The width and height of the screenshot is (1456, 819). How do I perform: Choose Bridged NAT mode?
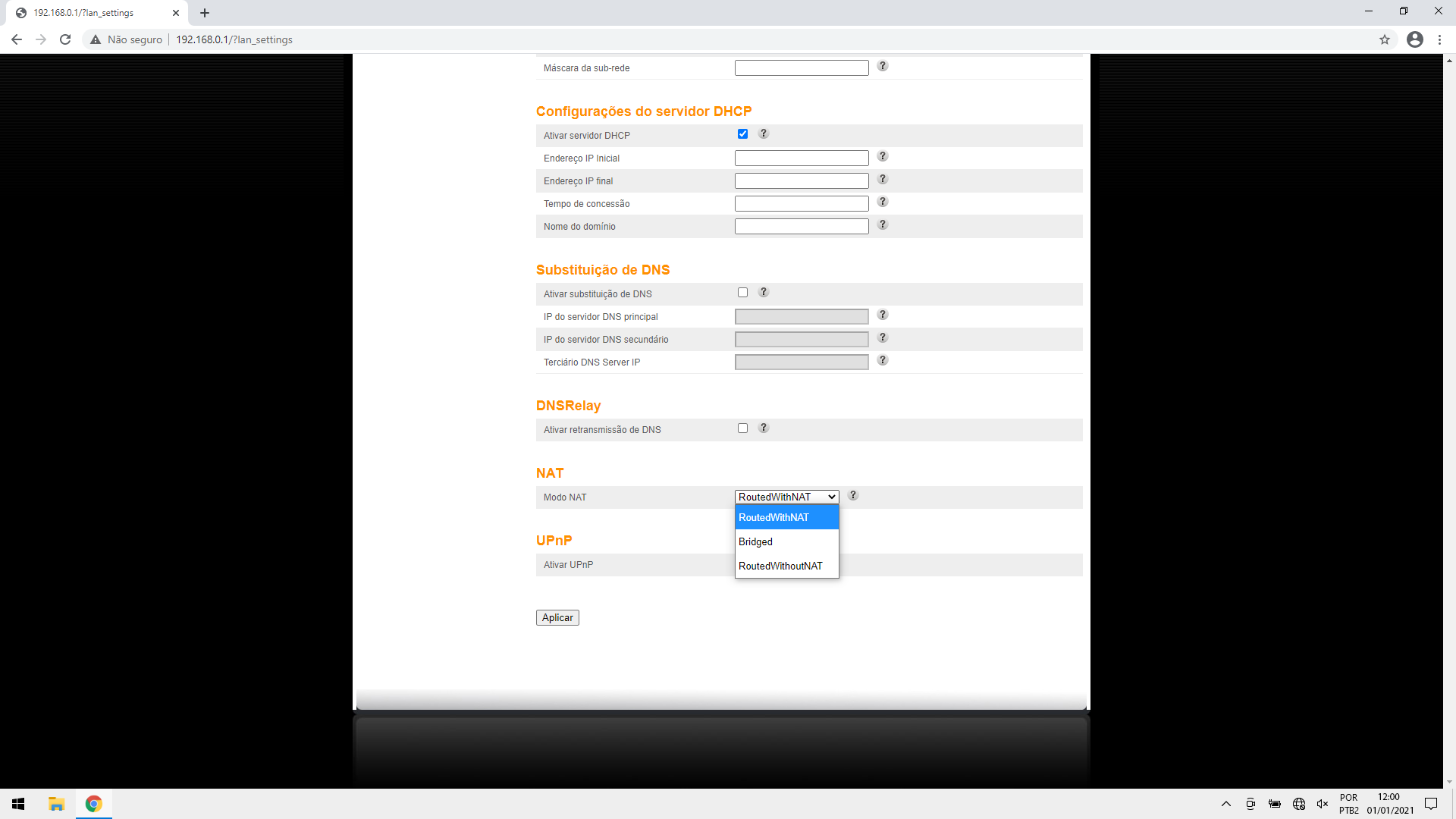click(786, 541)
